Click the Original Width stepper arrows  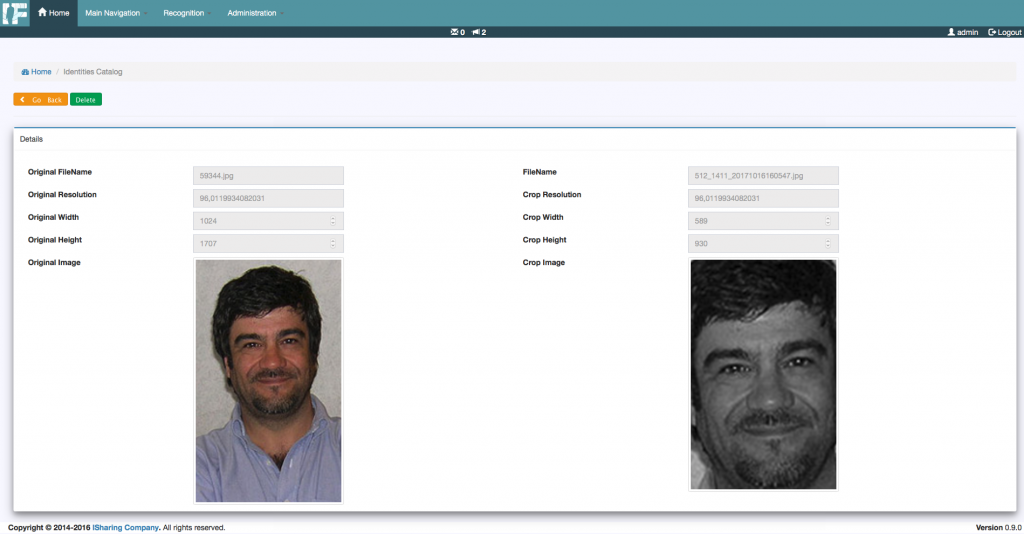[333, 221]
